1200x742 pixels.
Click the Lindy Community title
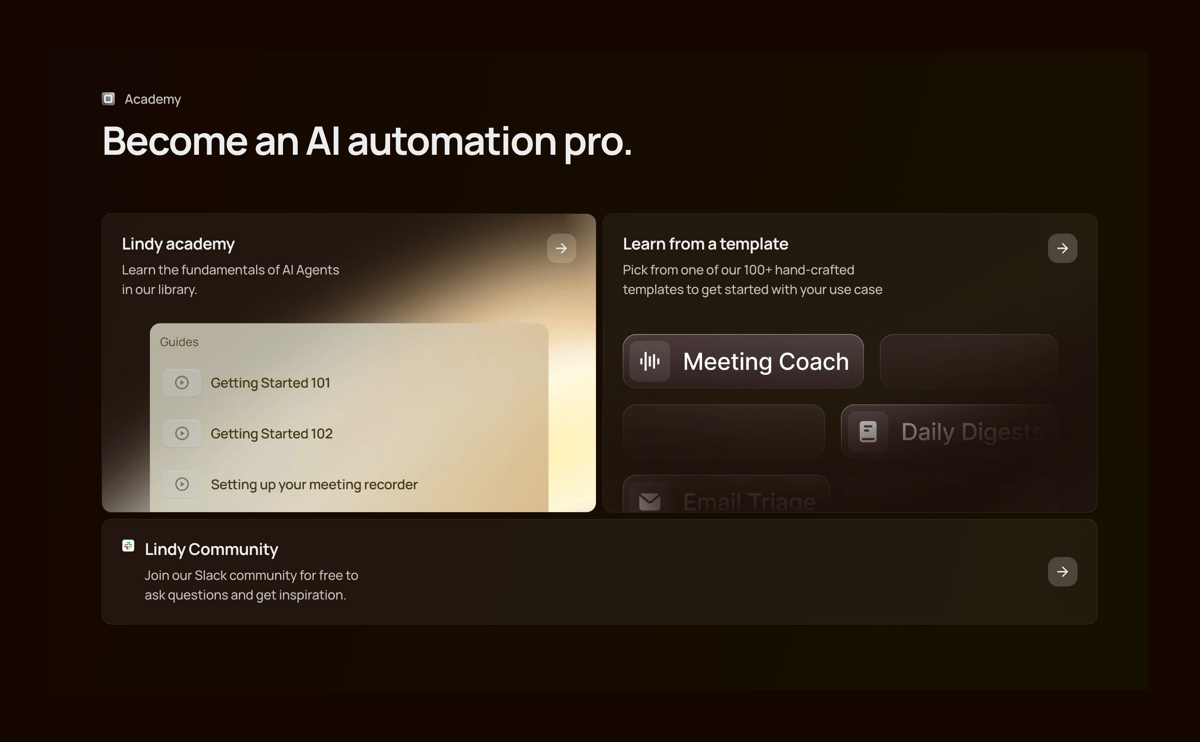tap(211, 549)
